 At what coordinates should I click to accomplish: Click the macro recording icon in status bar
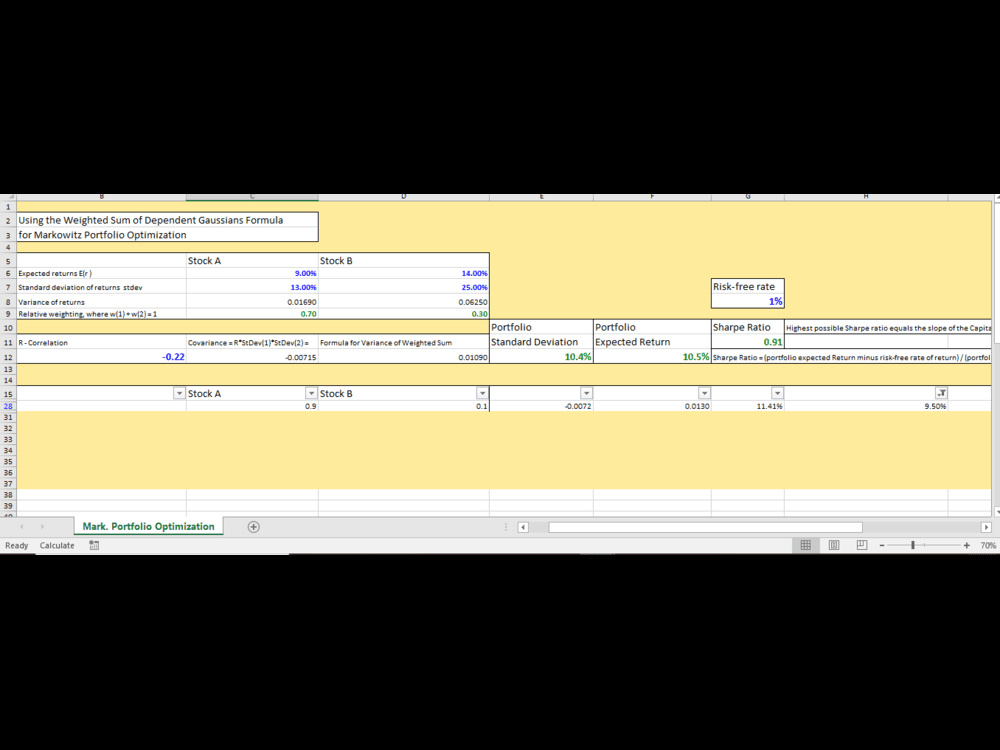point(94,545)
